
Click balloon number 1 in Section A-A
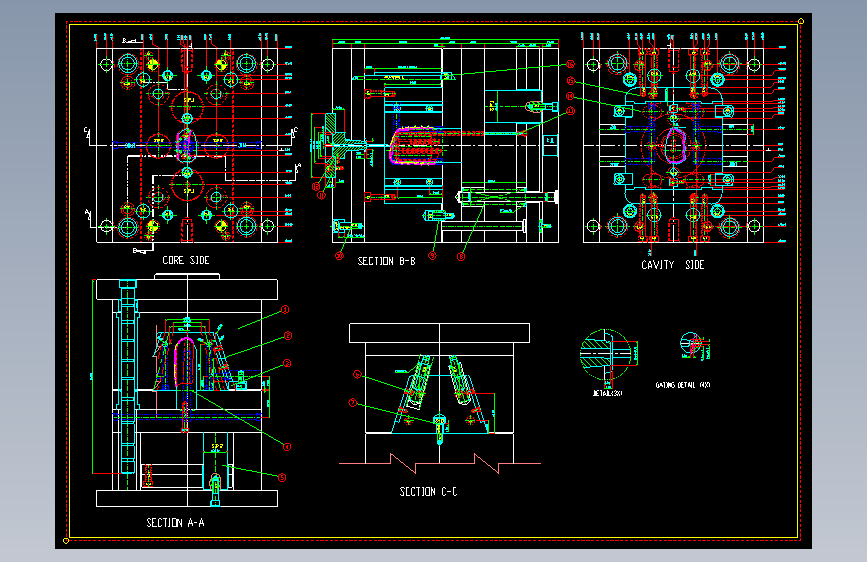point(285,310)
